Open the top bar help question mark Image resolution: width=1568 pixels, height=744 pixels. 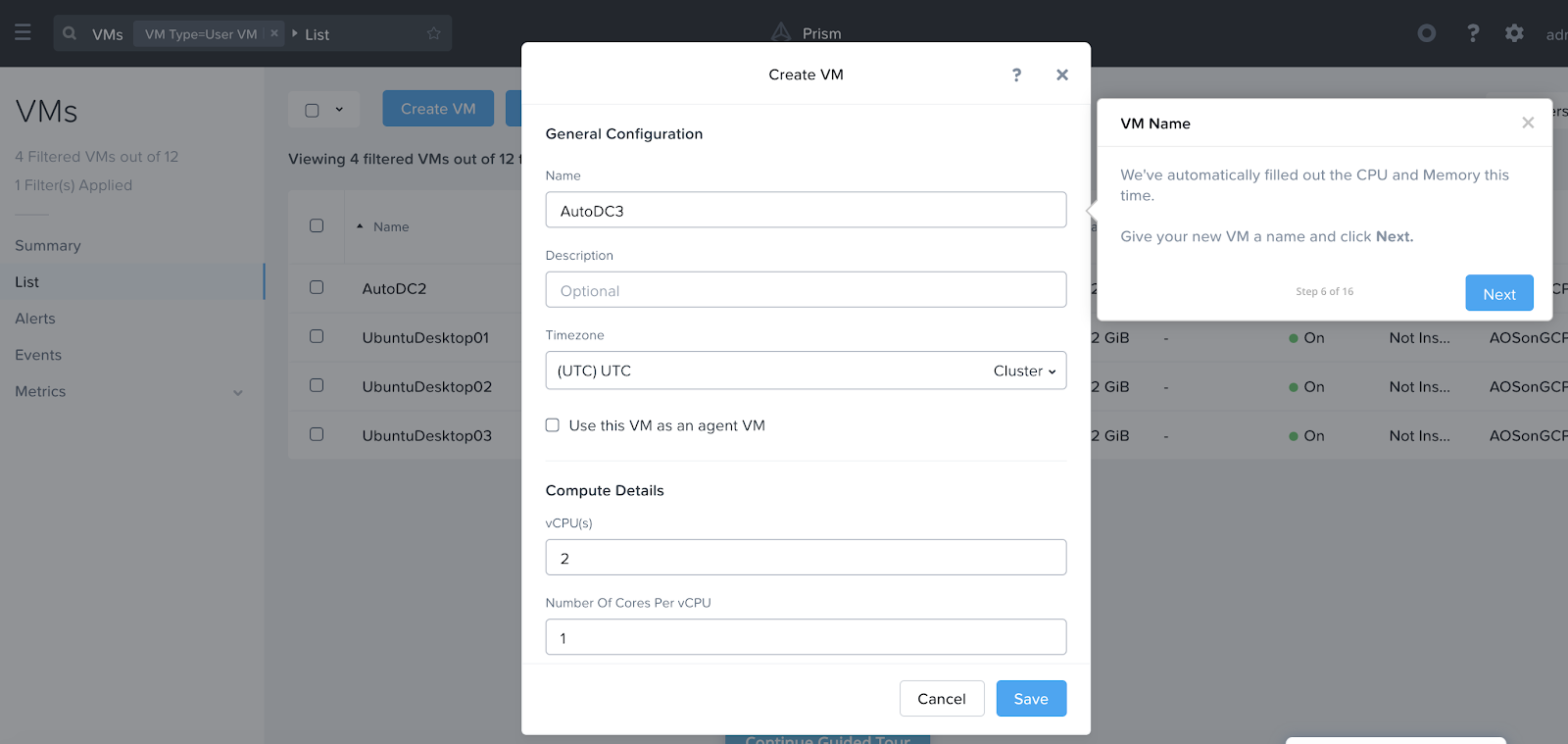(1472, 33)
